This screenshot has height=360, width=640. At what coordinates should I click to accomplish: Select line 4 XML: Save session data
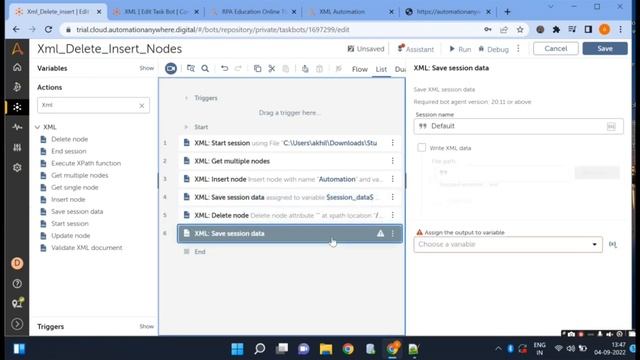coord(289,197)
